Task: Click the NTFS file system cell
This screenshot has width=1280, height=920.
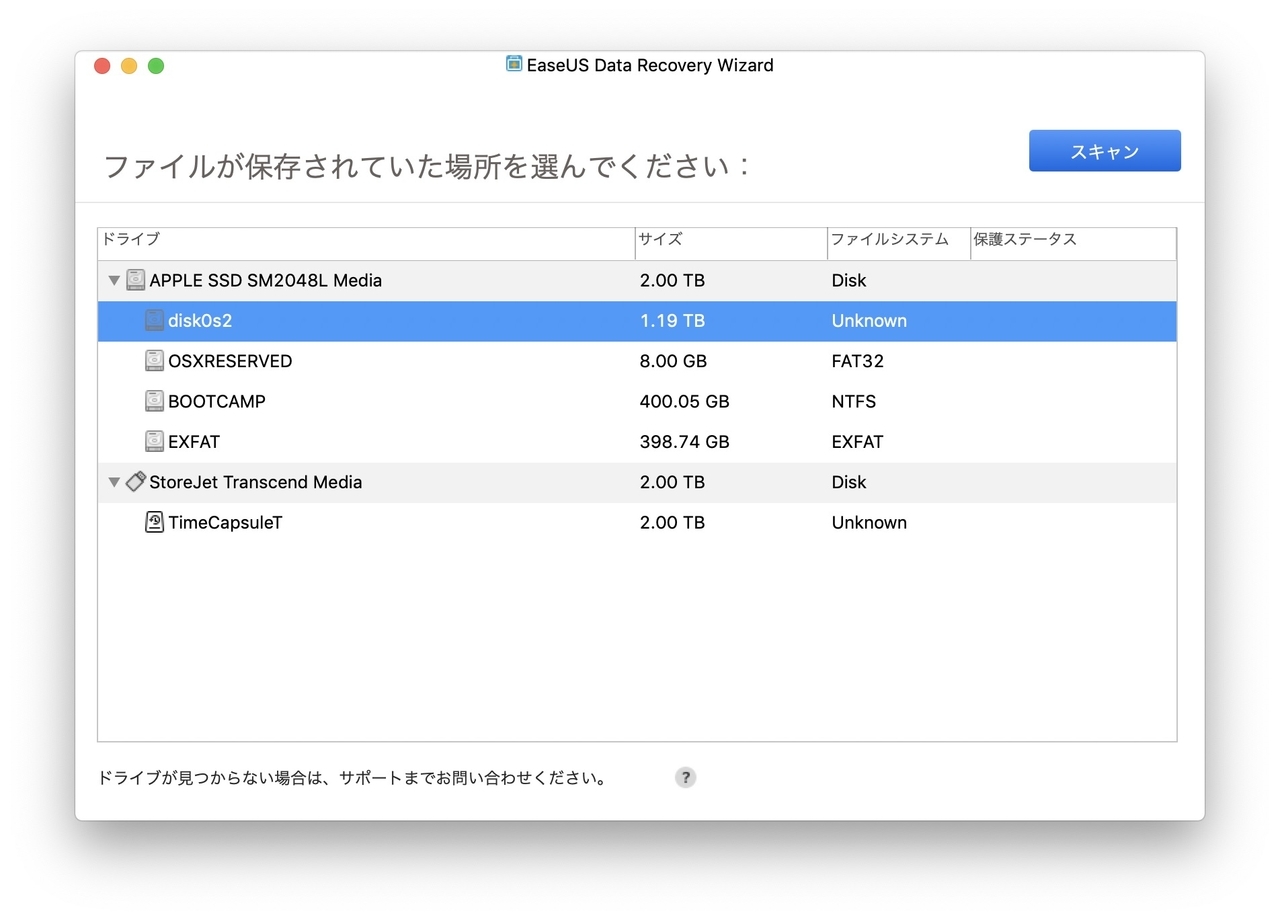Action: [x=853, y=401]
